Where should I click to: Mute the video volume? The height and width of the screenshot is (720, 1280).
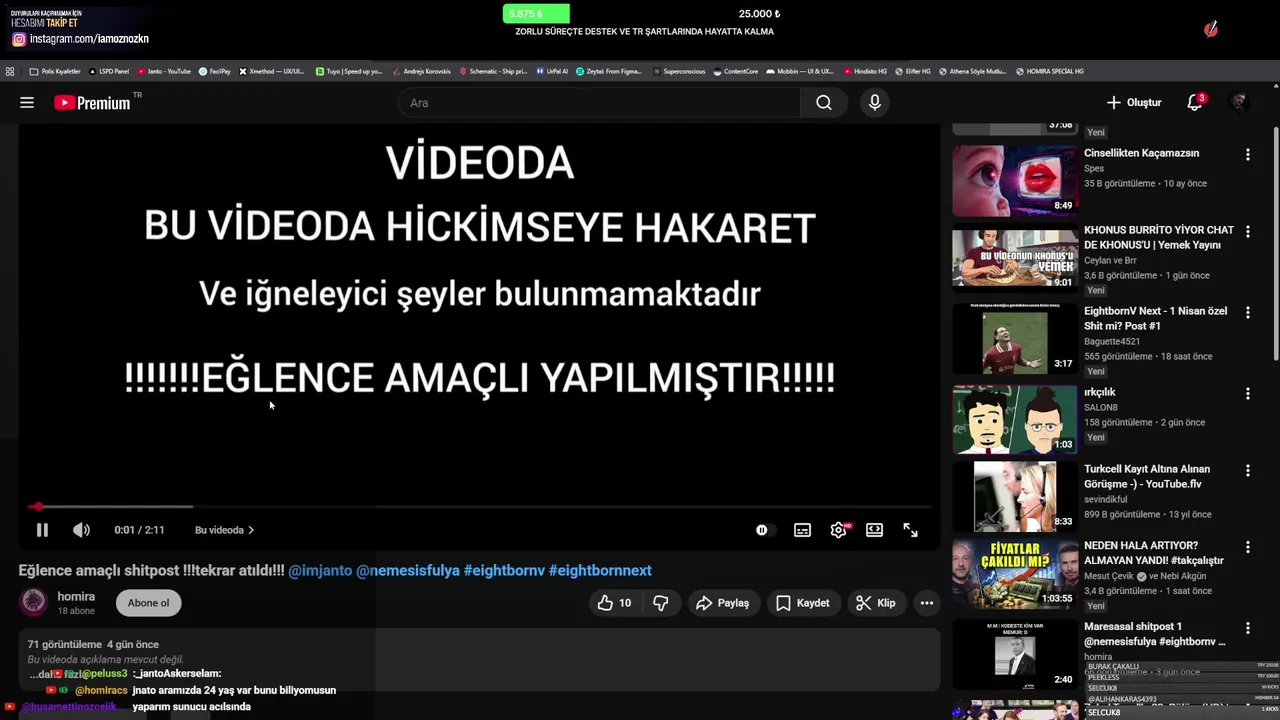(81, 530)
